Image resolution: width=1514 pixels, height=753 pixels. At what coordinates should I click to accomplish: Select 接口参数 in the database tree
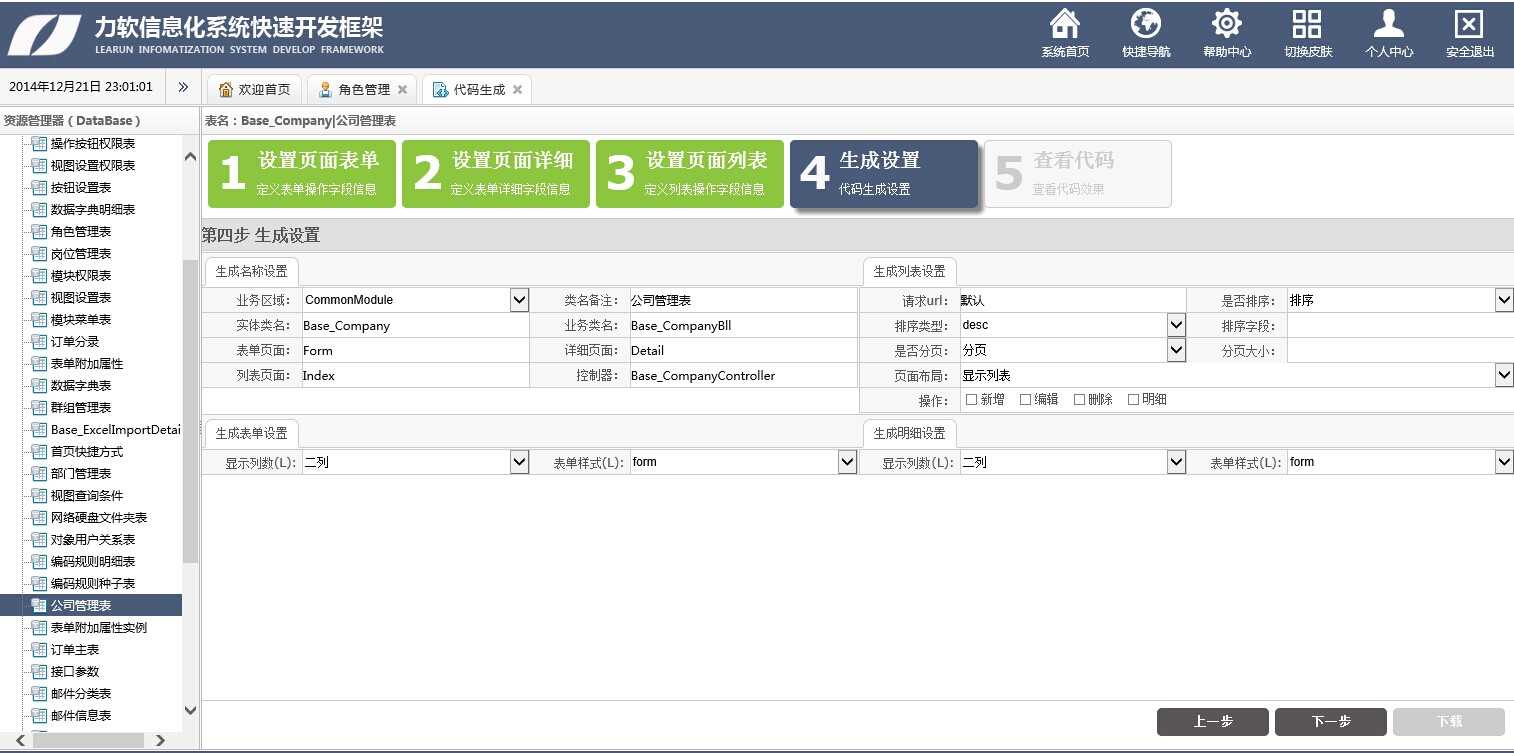(x=75, y=672)
